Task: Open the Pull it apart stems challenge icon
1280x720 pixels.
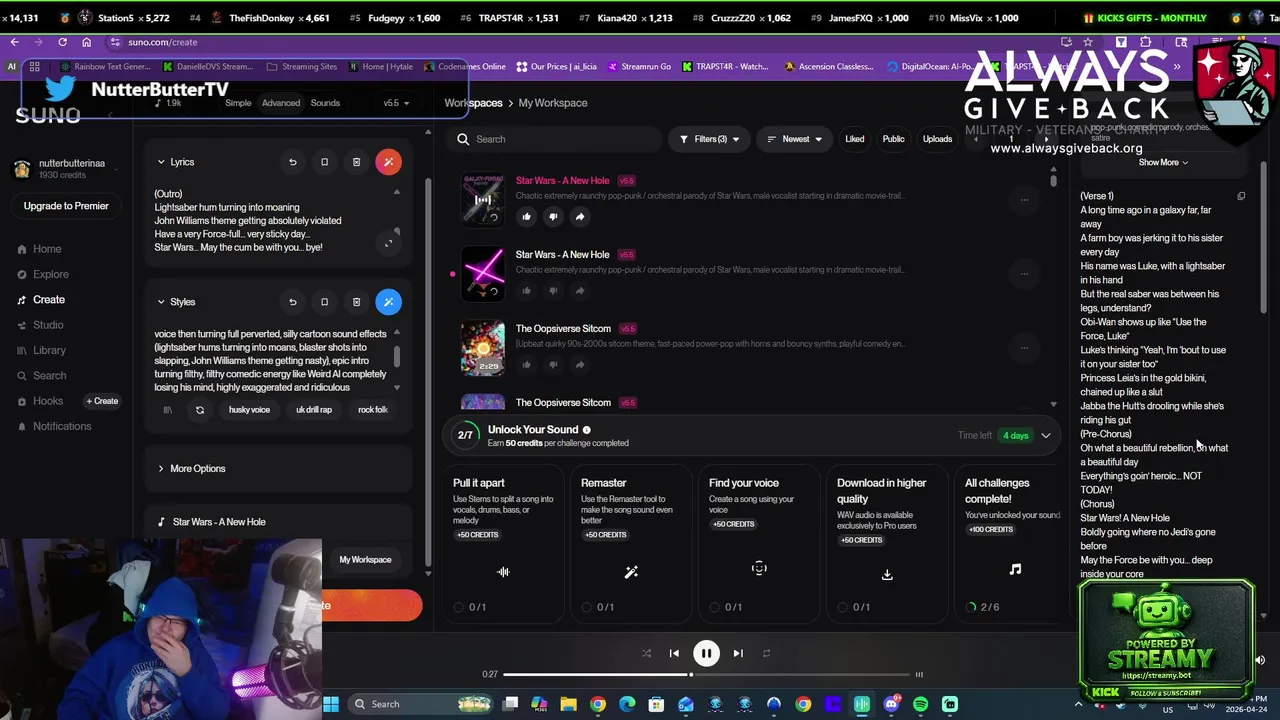Action: [x=503, y=572]
